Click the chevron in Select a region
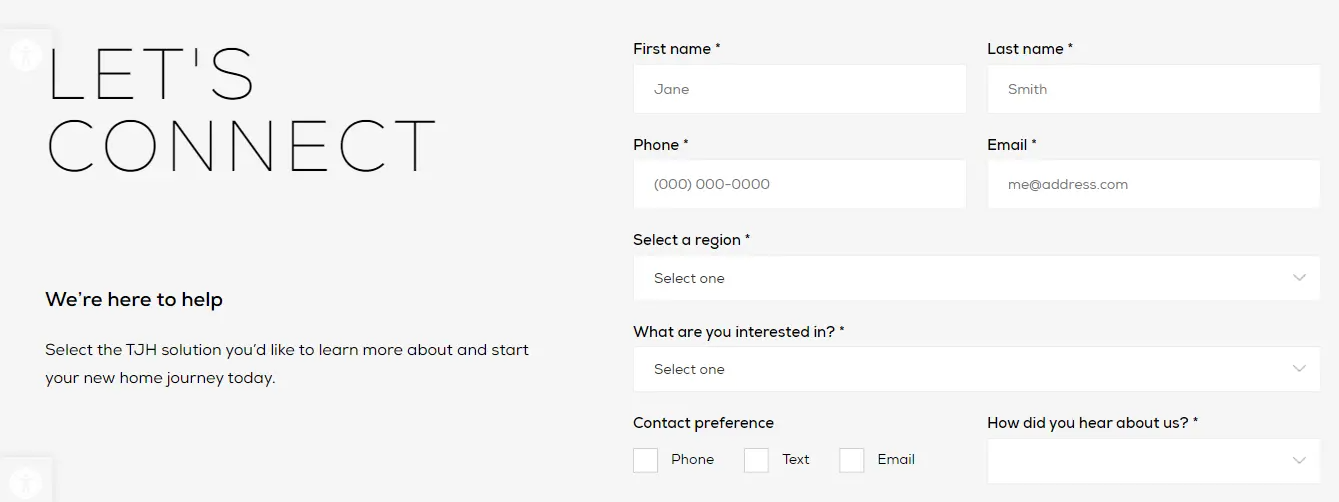 coord(1299,278)
